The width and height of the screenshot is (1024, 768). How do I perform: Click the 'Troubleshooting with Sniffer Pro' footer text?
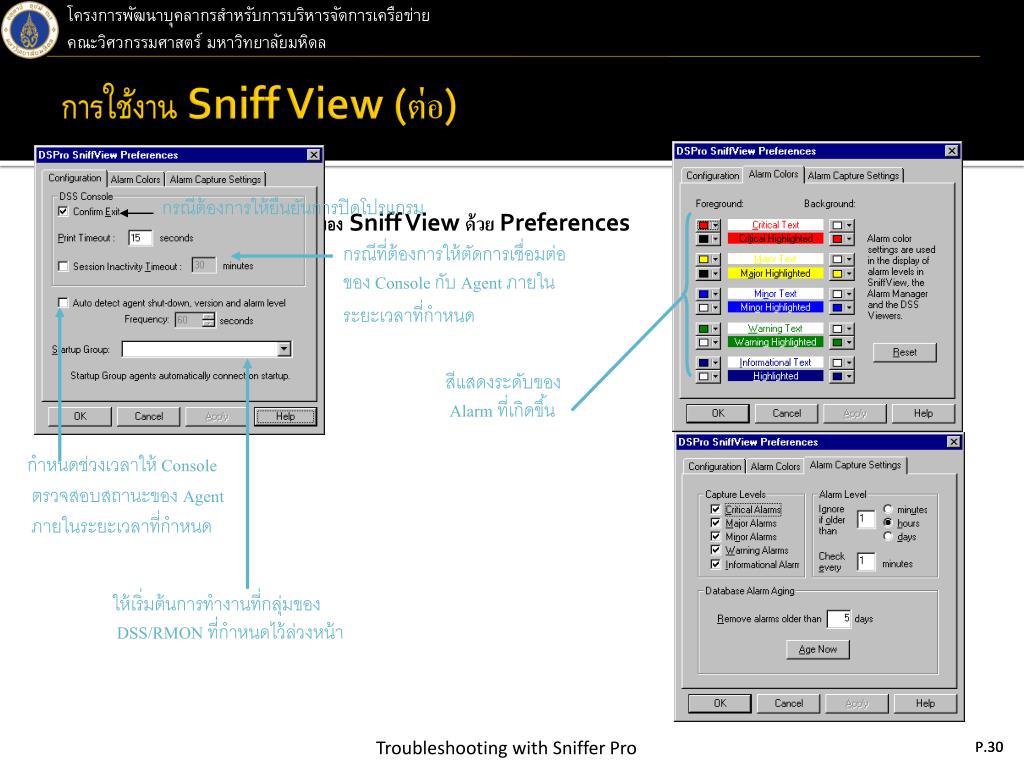[x=506, y=748]
